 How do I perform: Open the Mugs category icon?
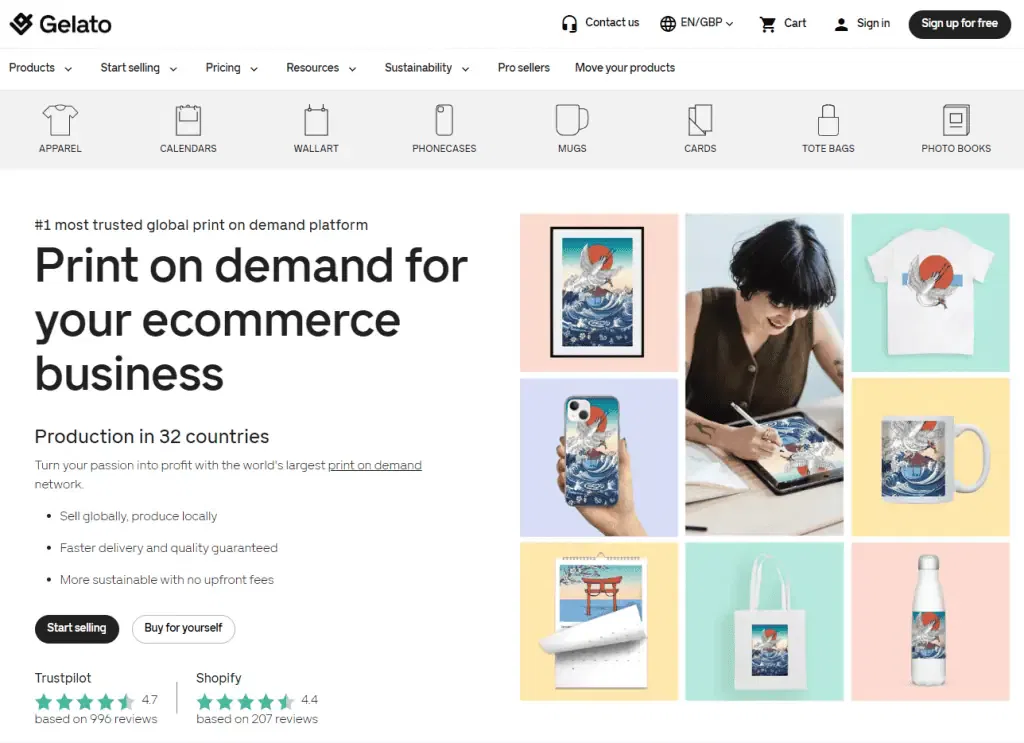point(571,121)
